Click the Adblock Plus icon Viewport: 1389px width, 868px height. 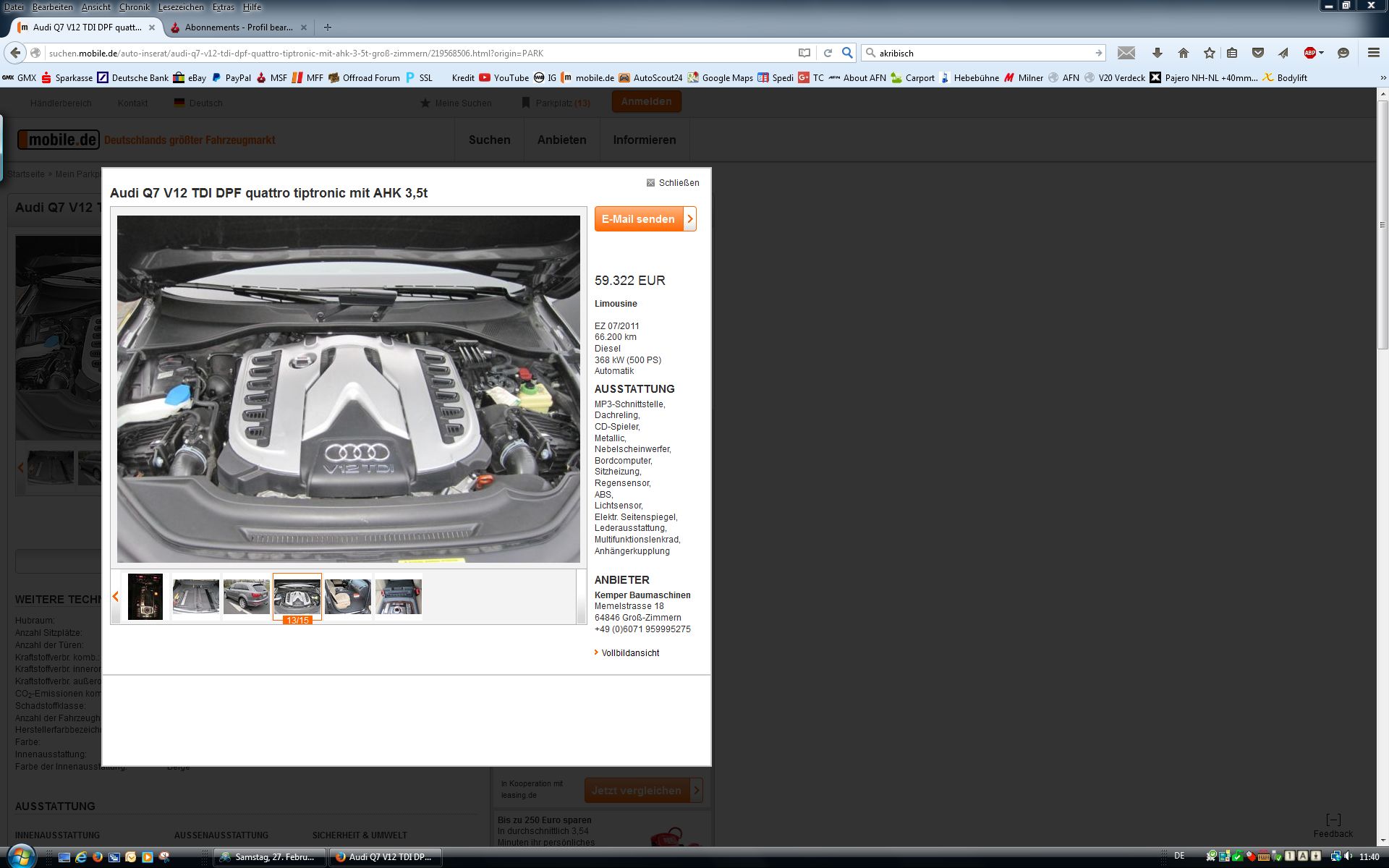(x=1309, y=53)
